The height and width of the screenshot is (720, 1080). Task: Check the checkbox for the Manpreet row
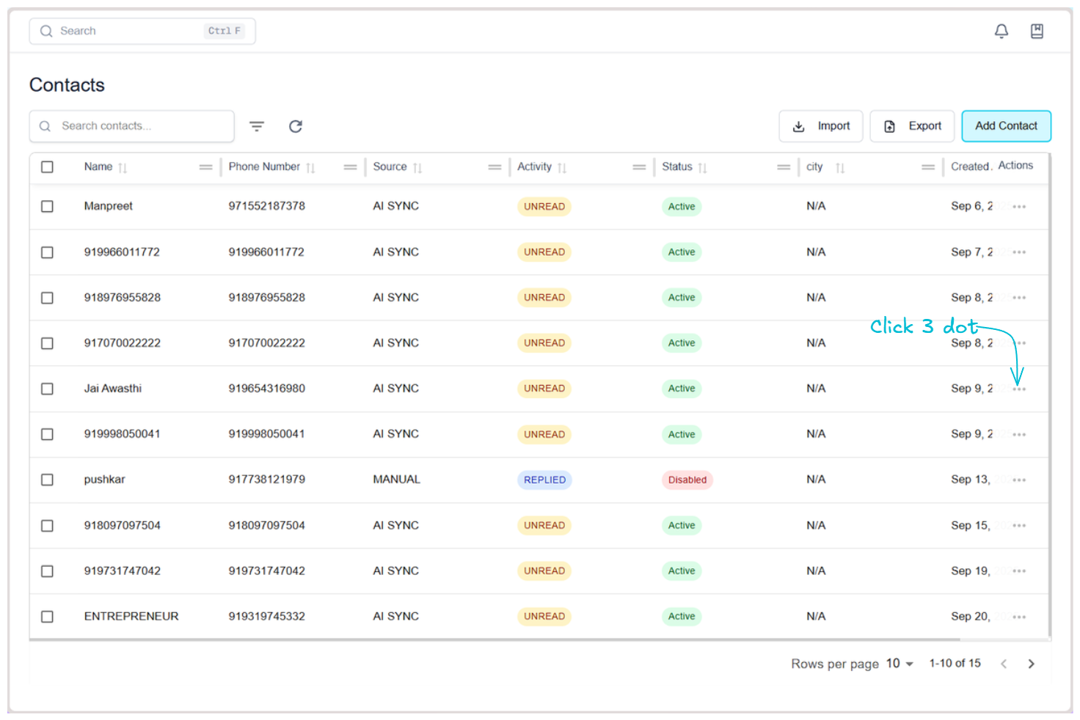[x=47, y=206]
